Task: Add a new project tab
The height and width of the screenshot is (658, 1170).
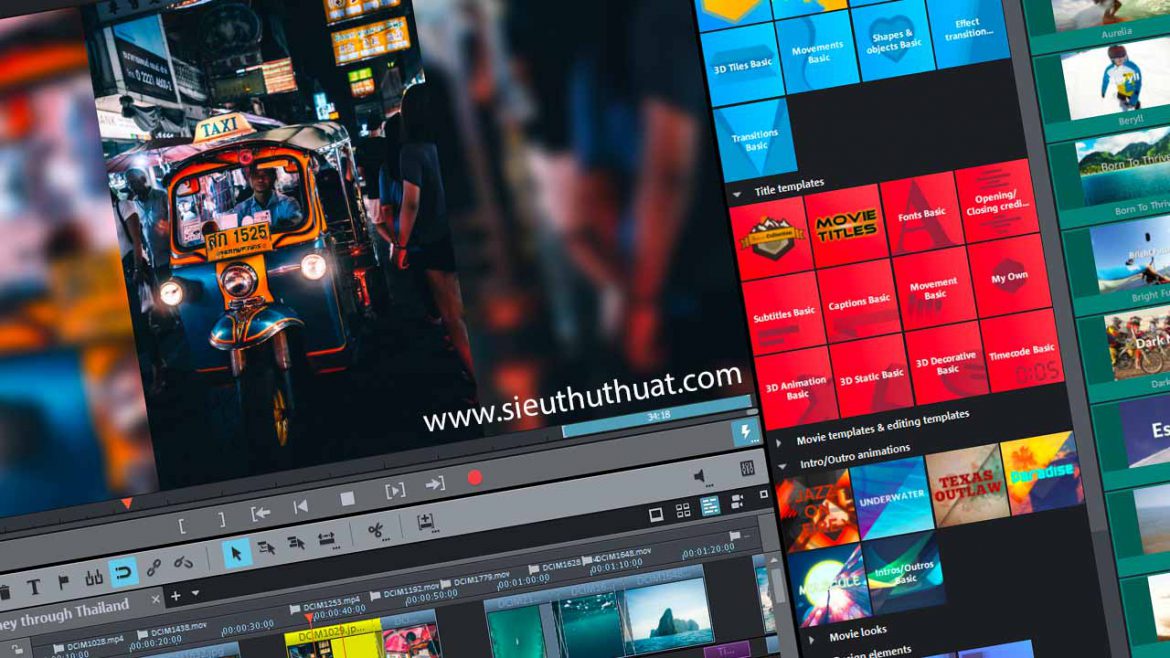Action: click(175, 596)
